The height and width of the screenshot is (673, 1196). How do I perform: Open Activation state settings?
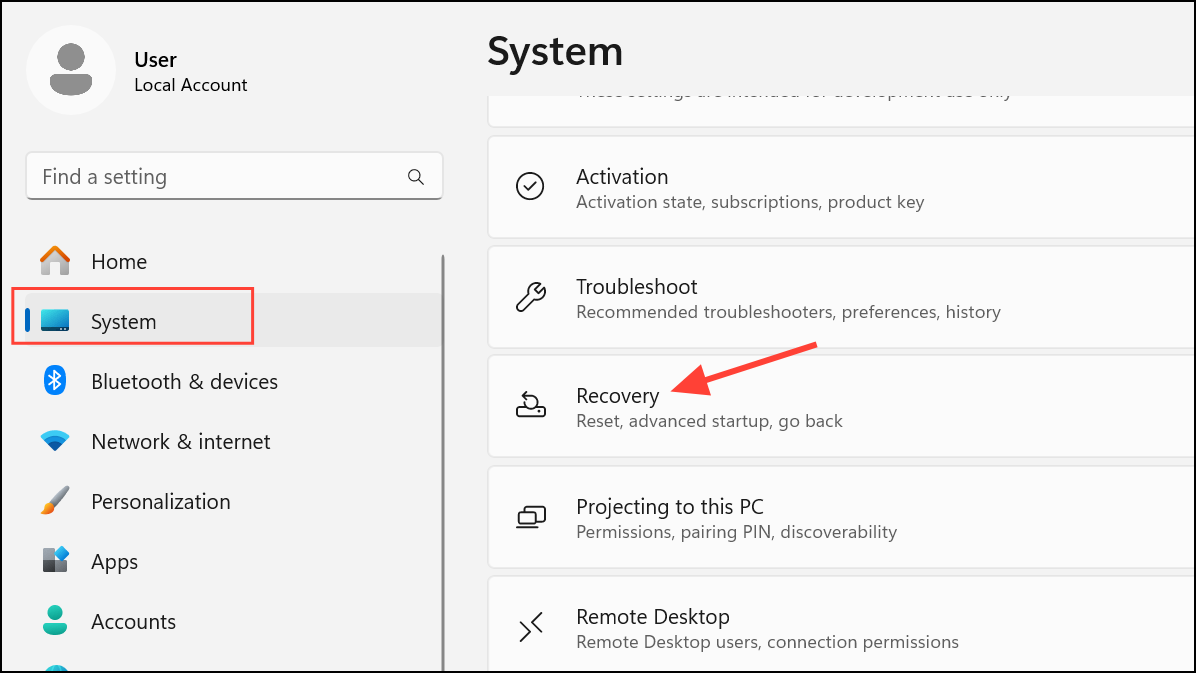pos(622,177)
